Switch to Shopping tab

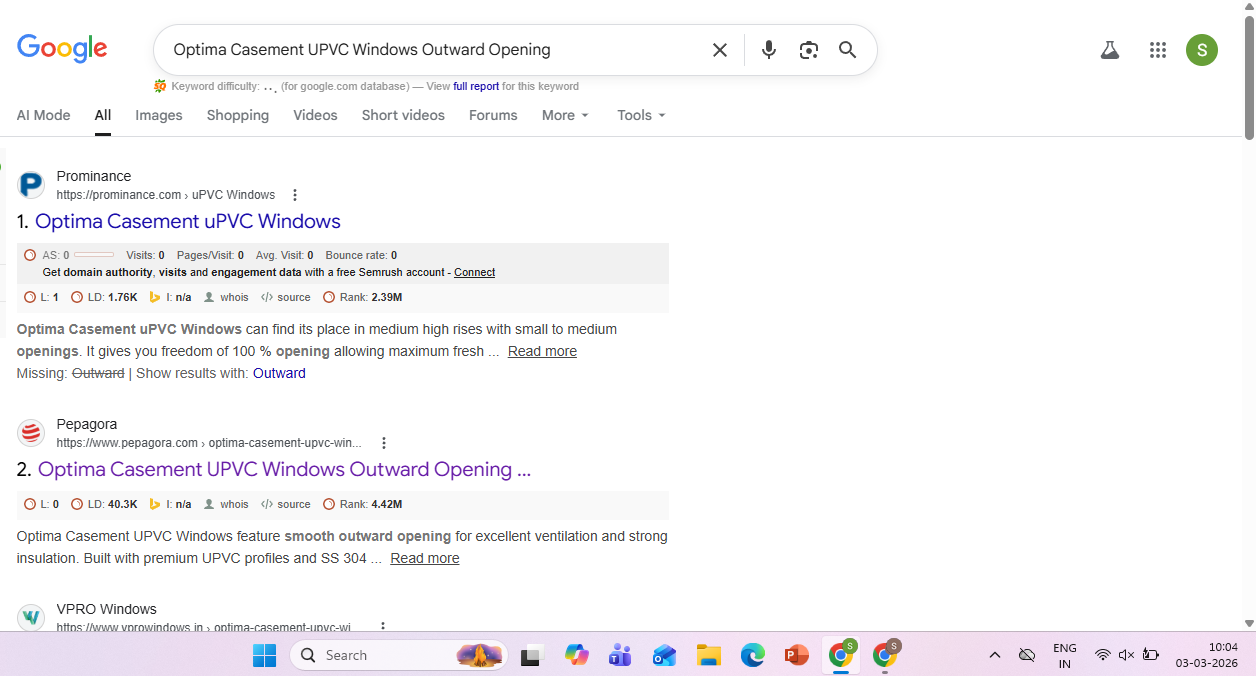click(x=238, y=115)
